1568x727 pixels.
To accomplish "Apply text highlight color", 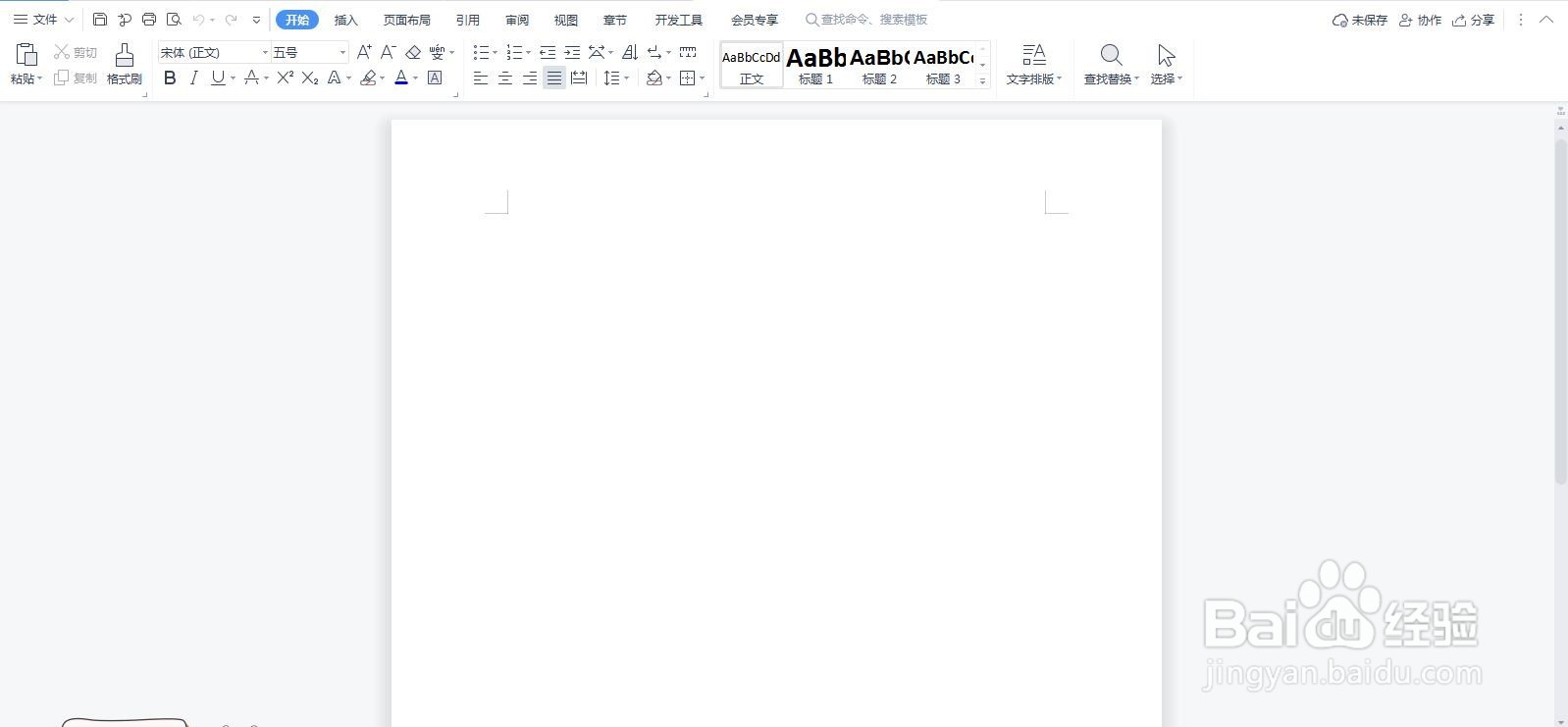I will coord(369,78).
